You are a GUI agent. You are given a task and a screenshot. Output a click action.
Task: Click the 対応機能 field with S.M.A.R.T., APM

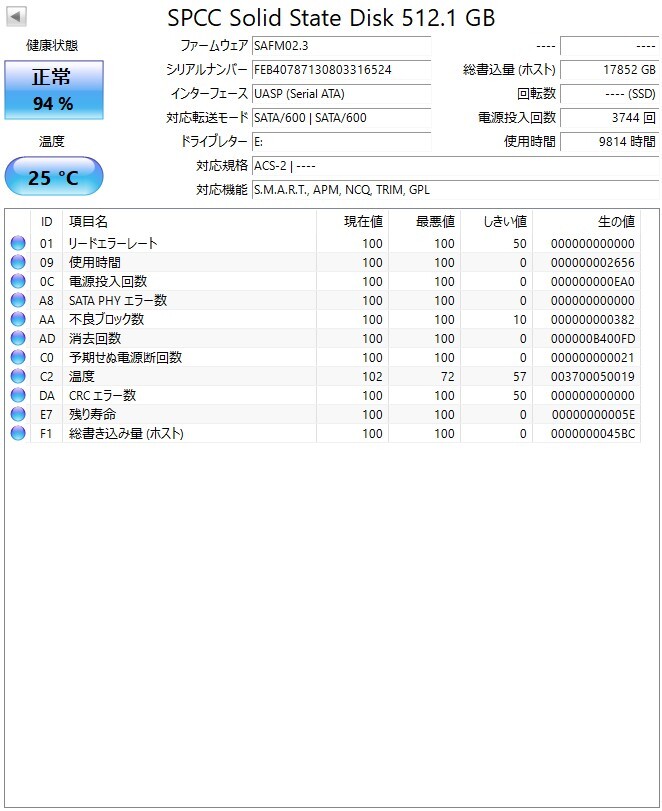pos(455,190)
